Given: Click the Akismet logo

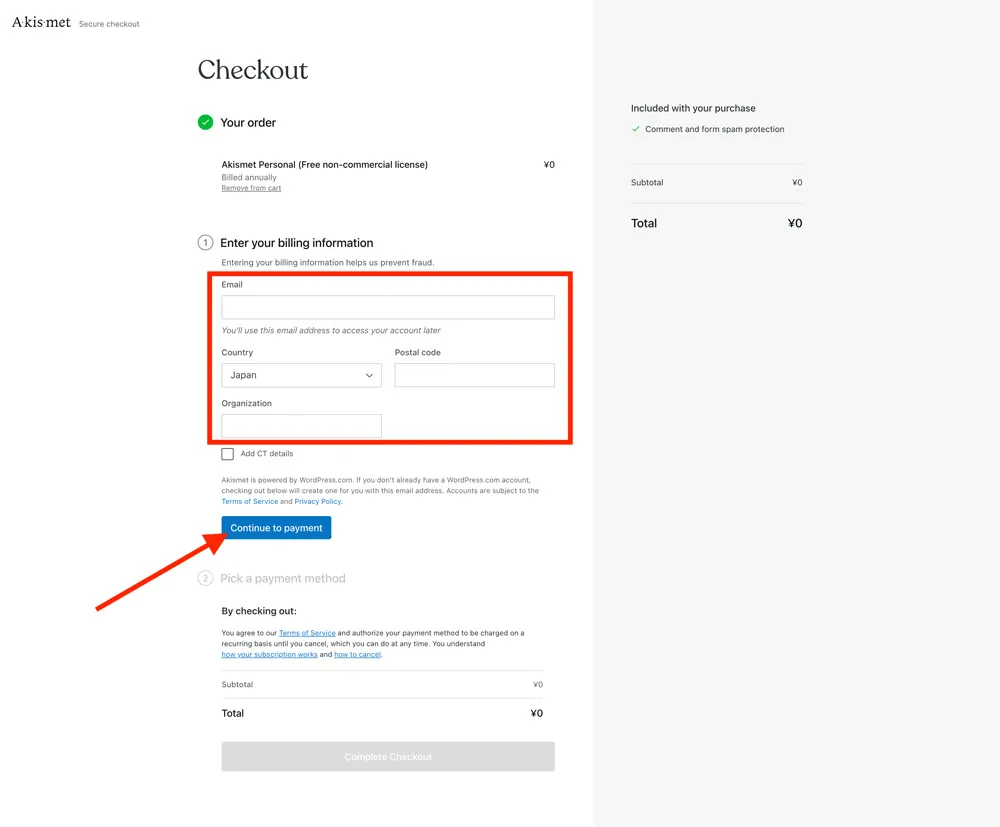Looking at the screenshot, I should tap(41, 22).
